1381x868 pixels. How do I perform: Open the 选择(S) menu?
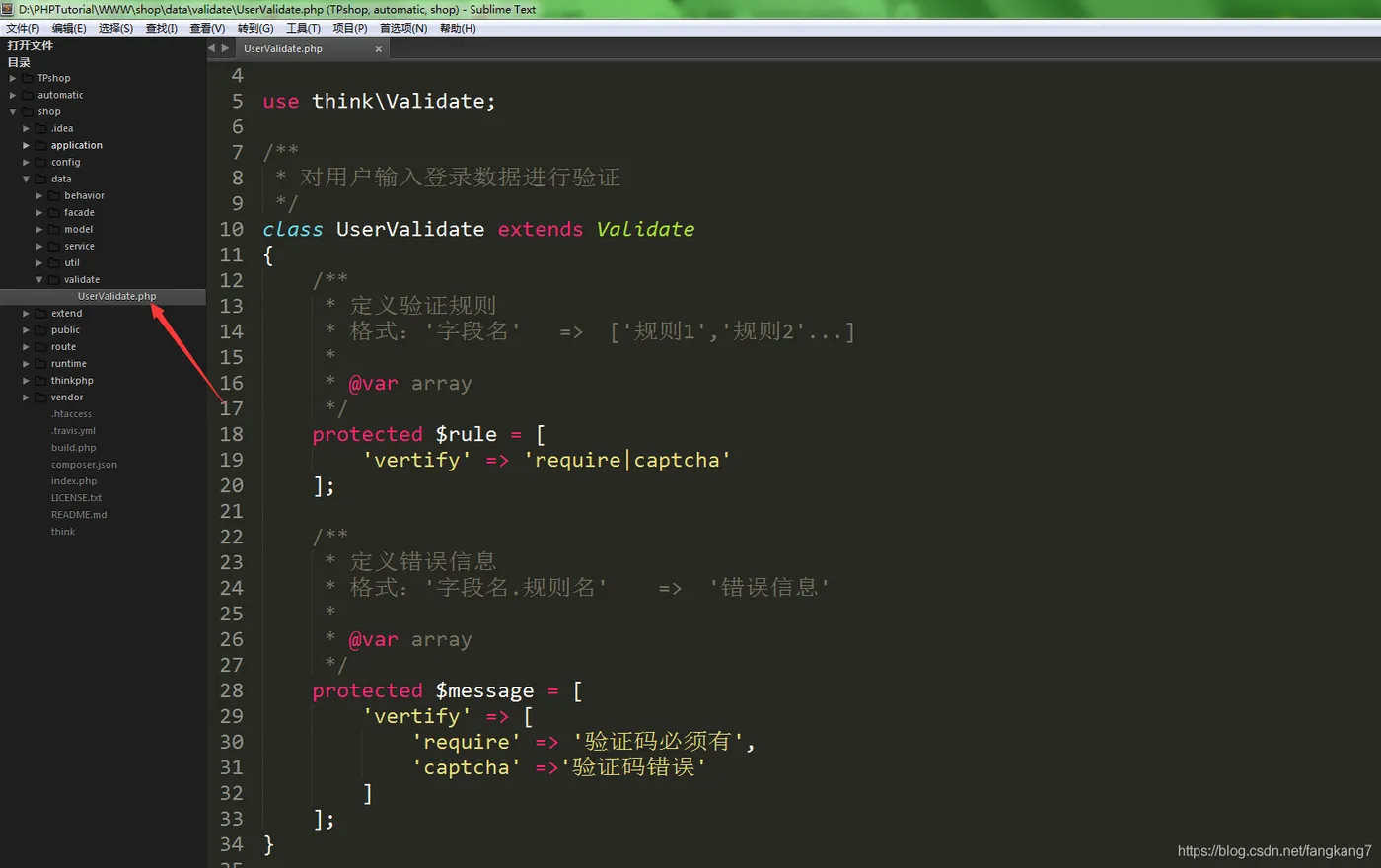tap(115, 28)
